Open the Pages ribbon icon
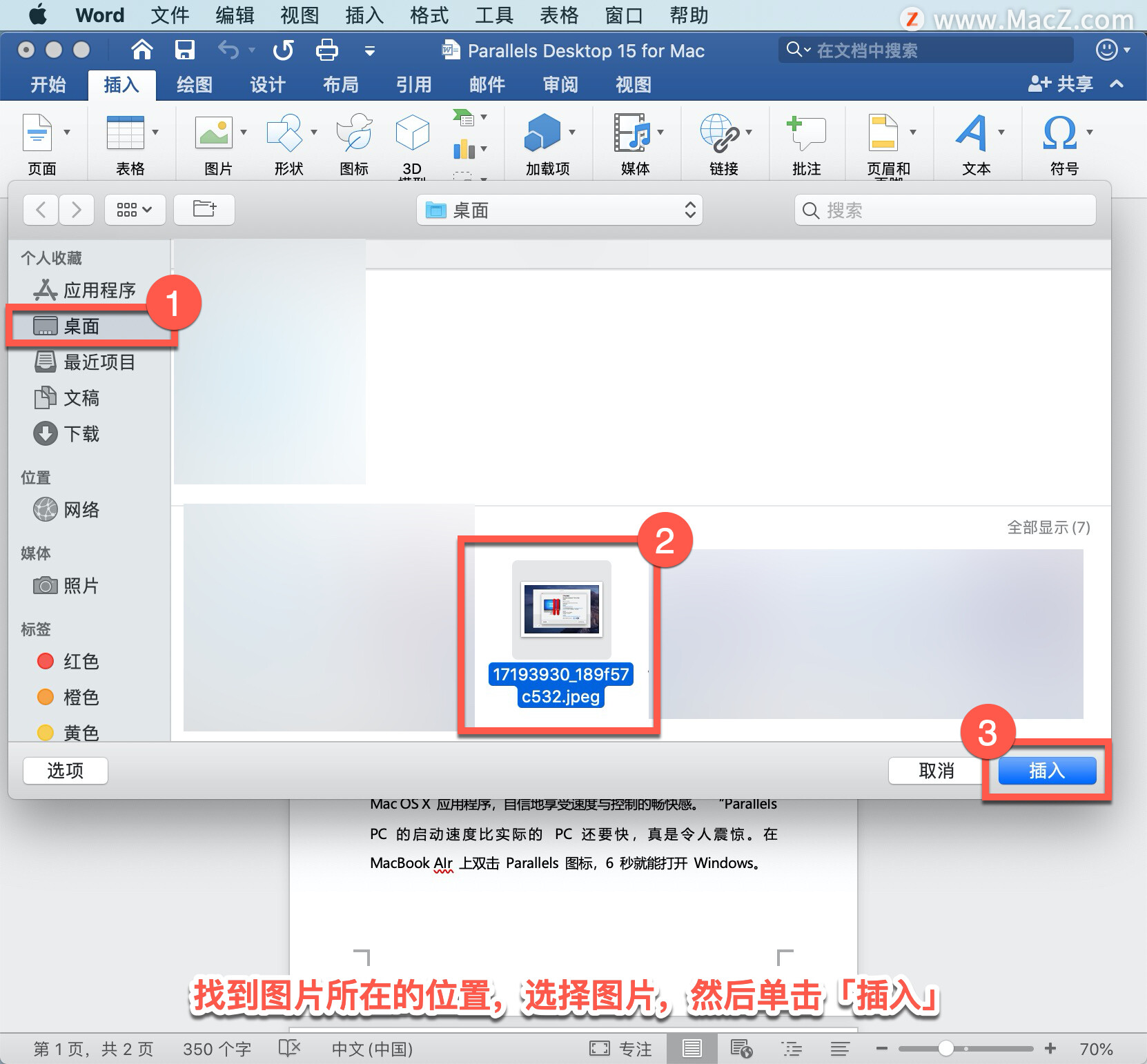Viewport: 1147px width, 1064px height. point(37,132)
